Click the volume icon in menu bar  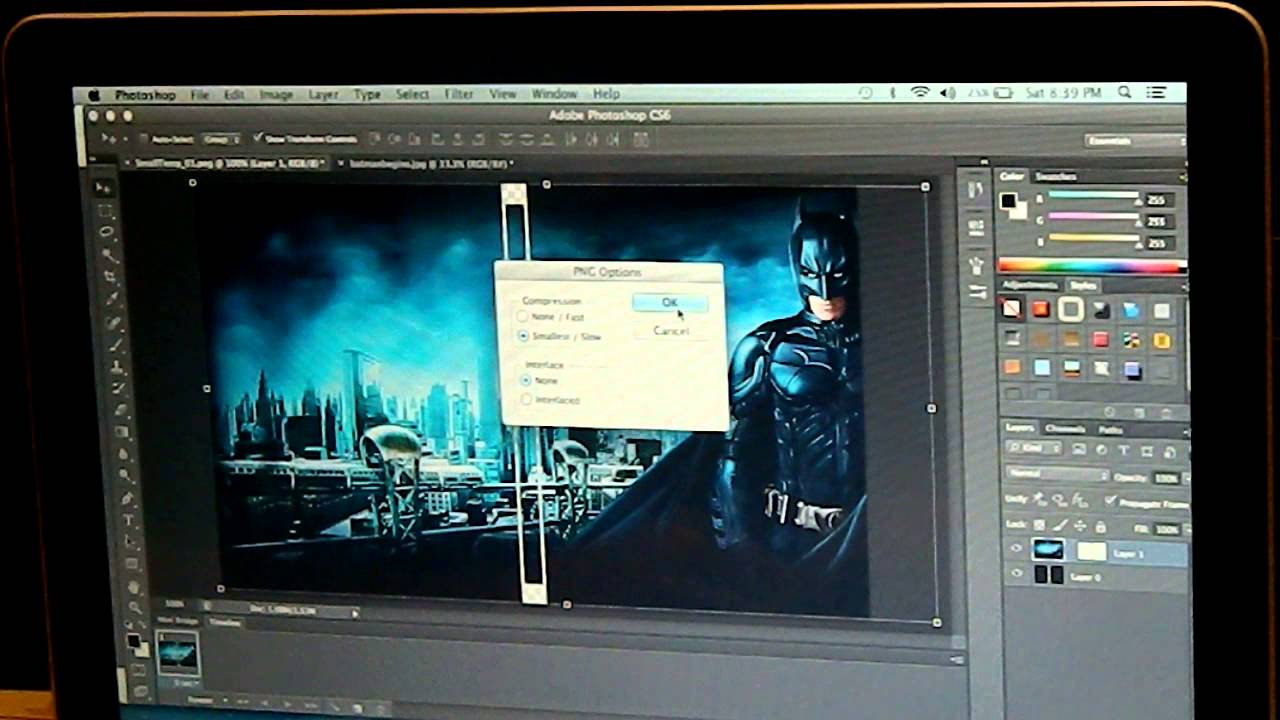click(x=946, y=92)
